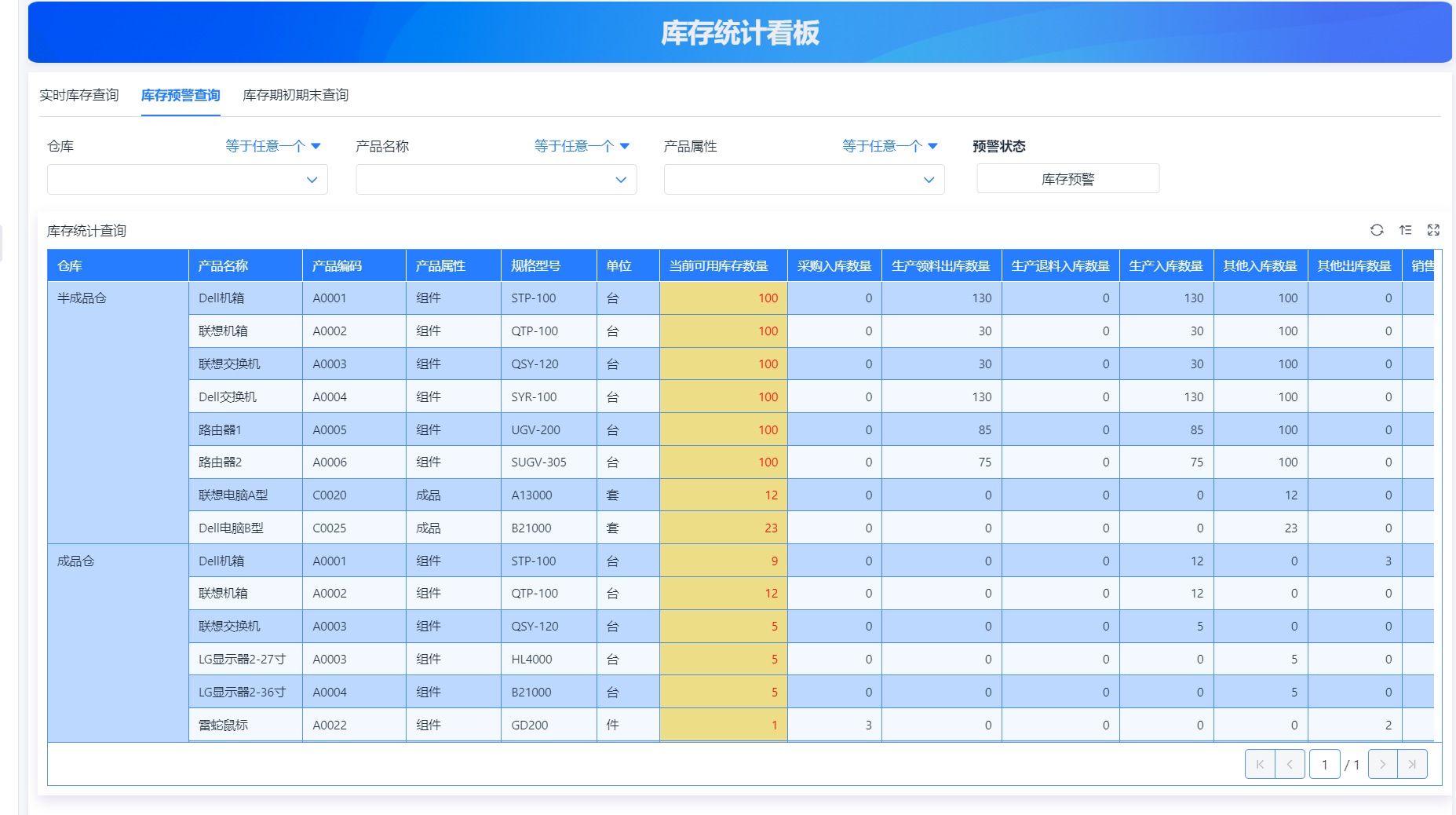This screenshot has height=815, width=1456.
Task: Click product code A0022
Action: (330, 725)
